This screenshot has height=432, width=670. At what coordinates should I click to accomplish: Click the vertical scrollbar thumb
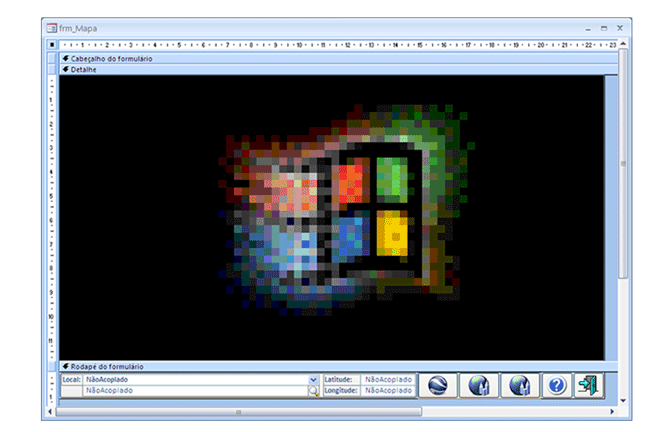(623, 163)
